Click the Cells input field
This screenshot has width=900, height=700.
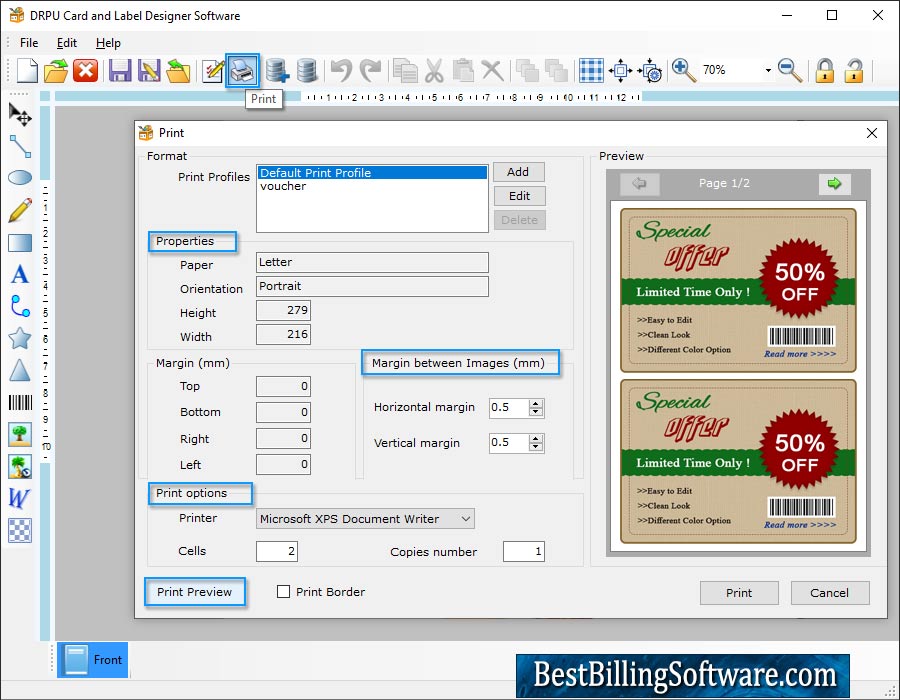pyautogui.click(x=277, y=551)
